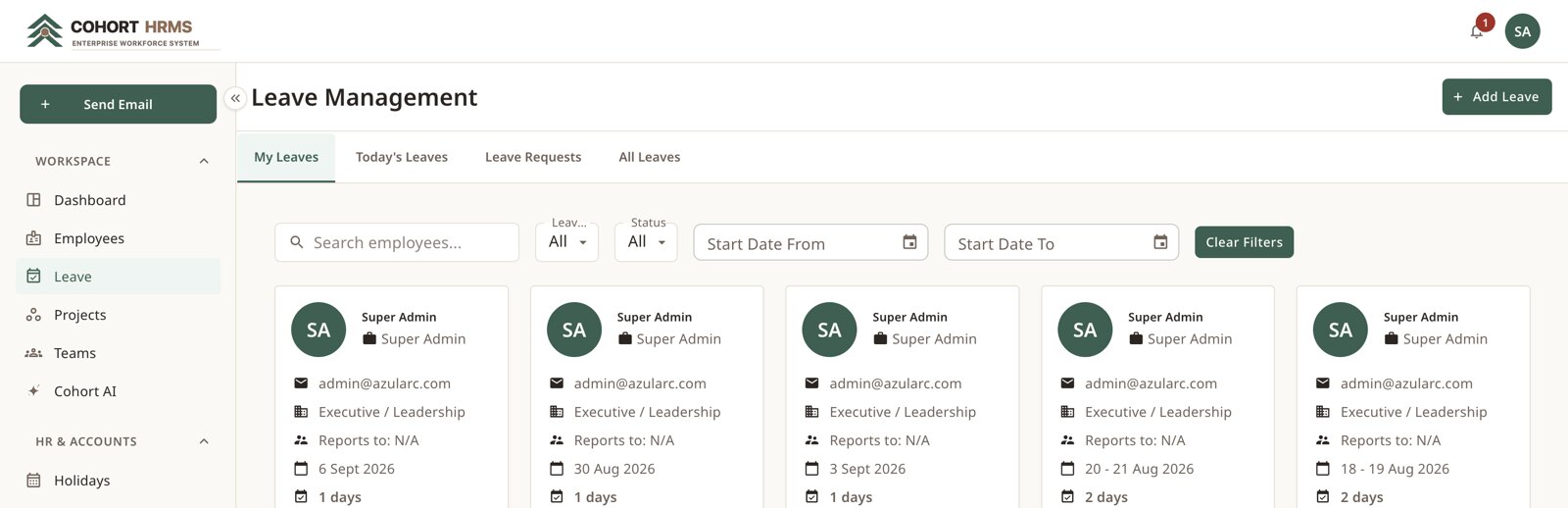The width and height of the screenshot is (1568, 508).
Task: Click the search magnifier icon
Action: point(296,242)
